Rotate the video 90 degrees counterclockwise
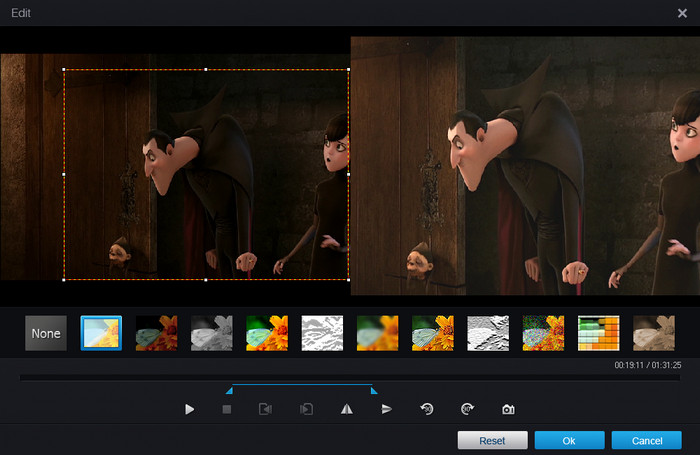This screenshot has width=700, height=455. (x=427, y=409)
